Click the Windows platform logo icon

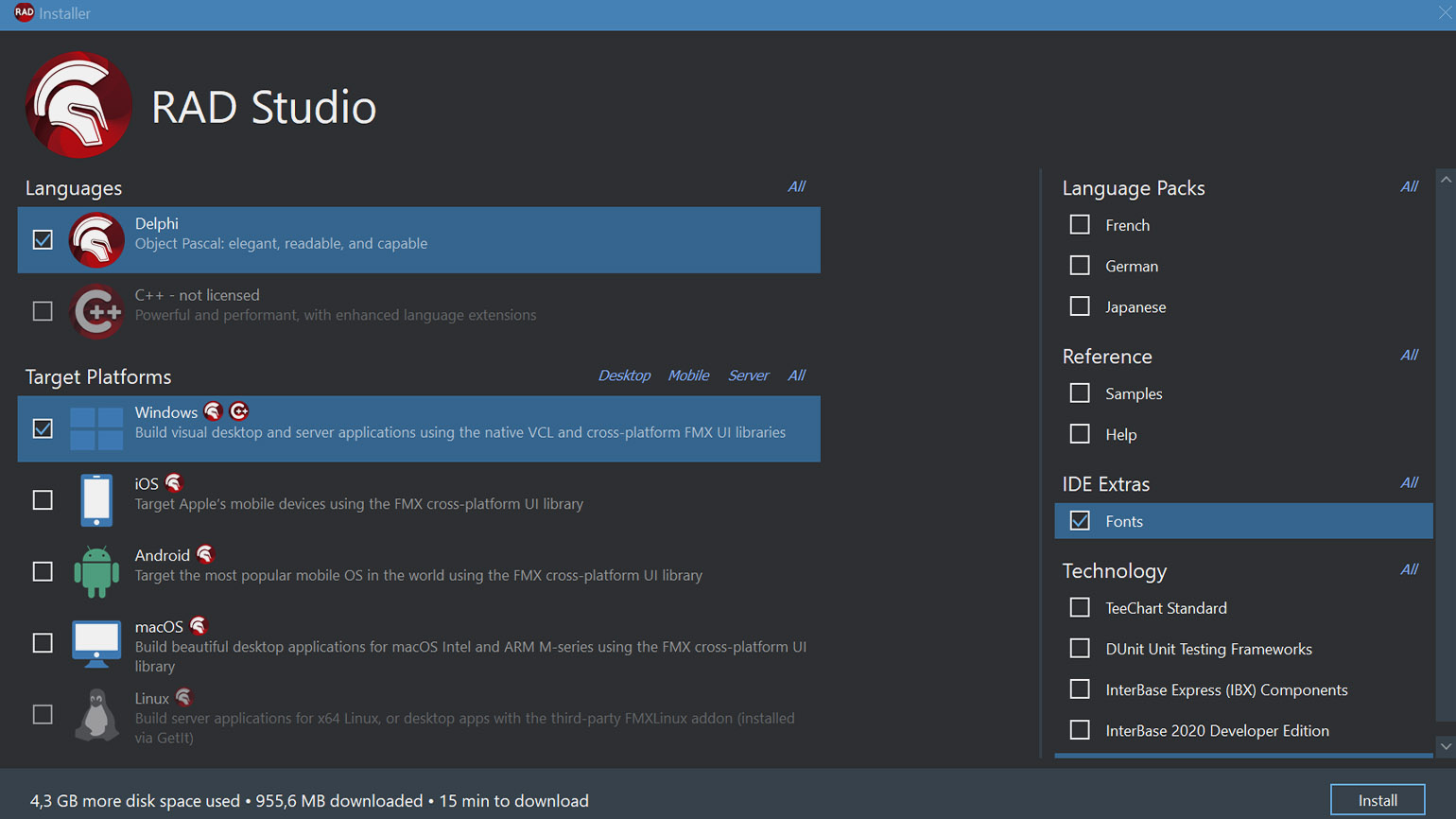(x=96, y=429)
